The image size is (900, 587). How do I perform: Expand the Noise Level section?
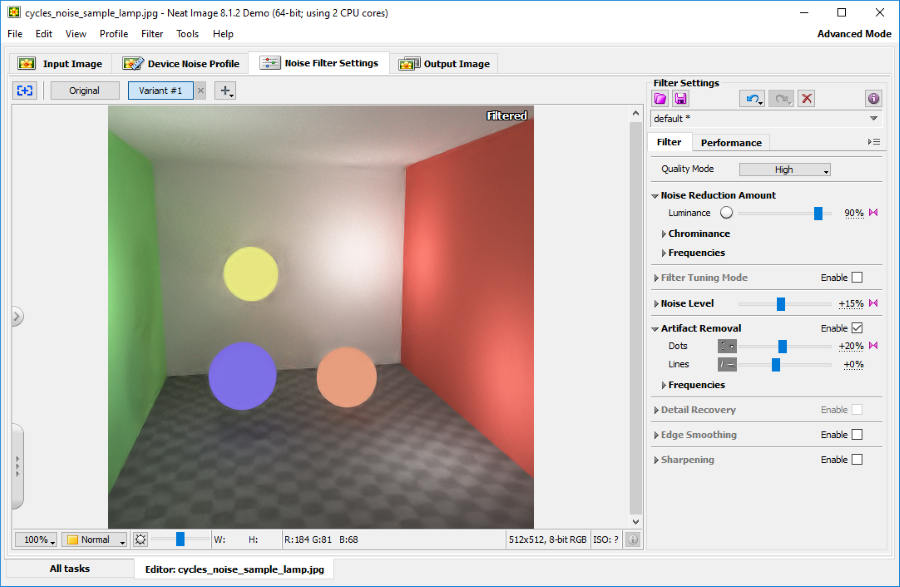tap(656, 304)
